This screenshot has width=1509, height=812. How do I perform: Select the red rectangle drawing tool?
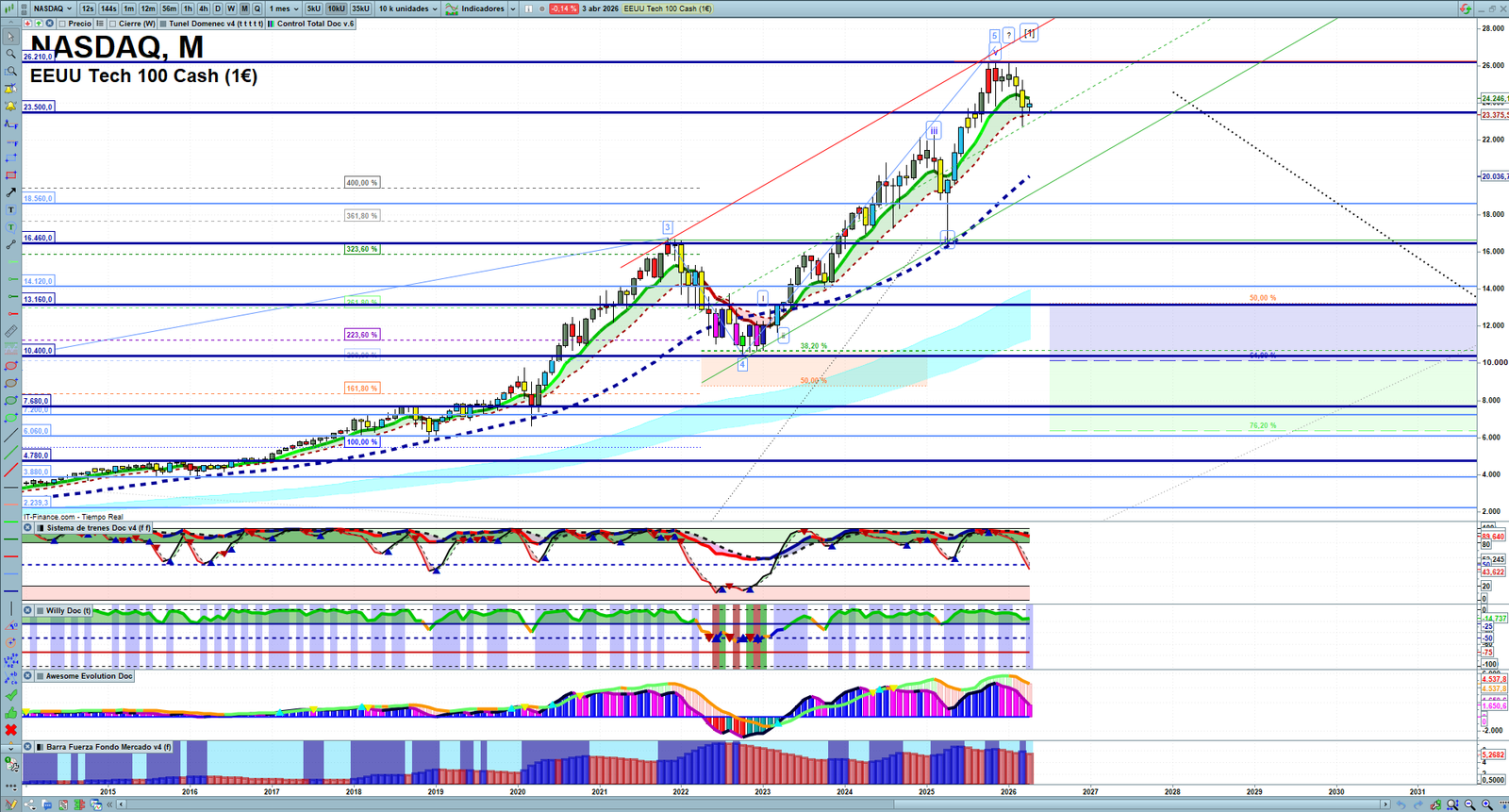click(x=10, y=175)
